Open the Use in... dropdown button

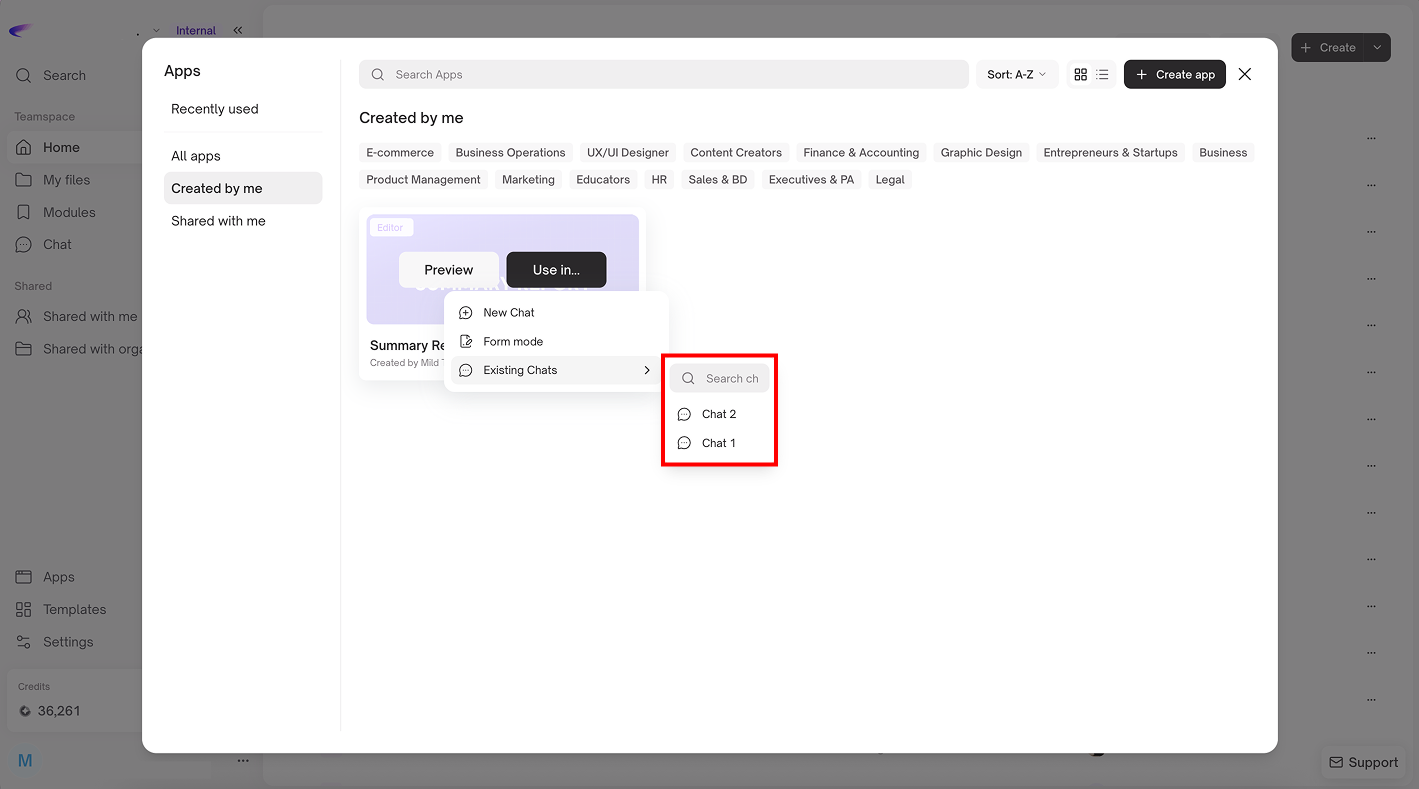(x=556, y=270)
